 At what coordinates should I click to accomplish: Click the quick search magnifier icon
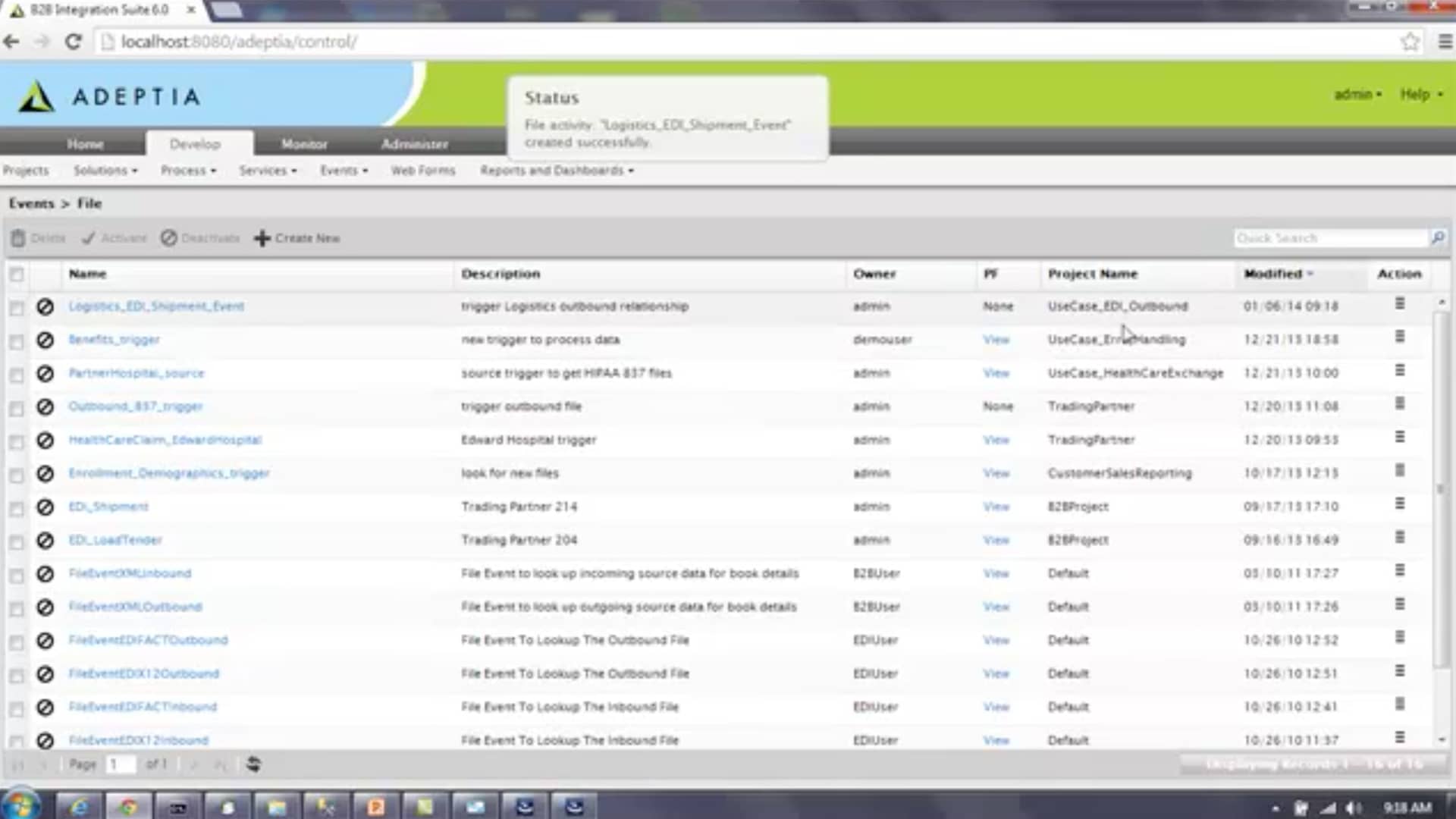click(1437, 238)
